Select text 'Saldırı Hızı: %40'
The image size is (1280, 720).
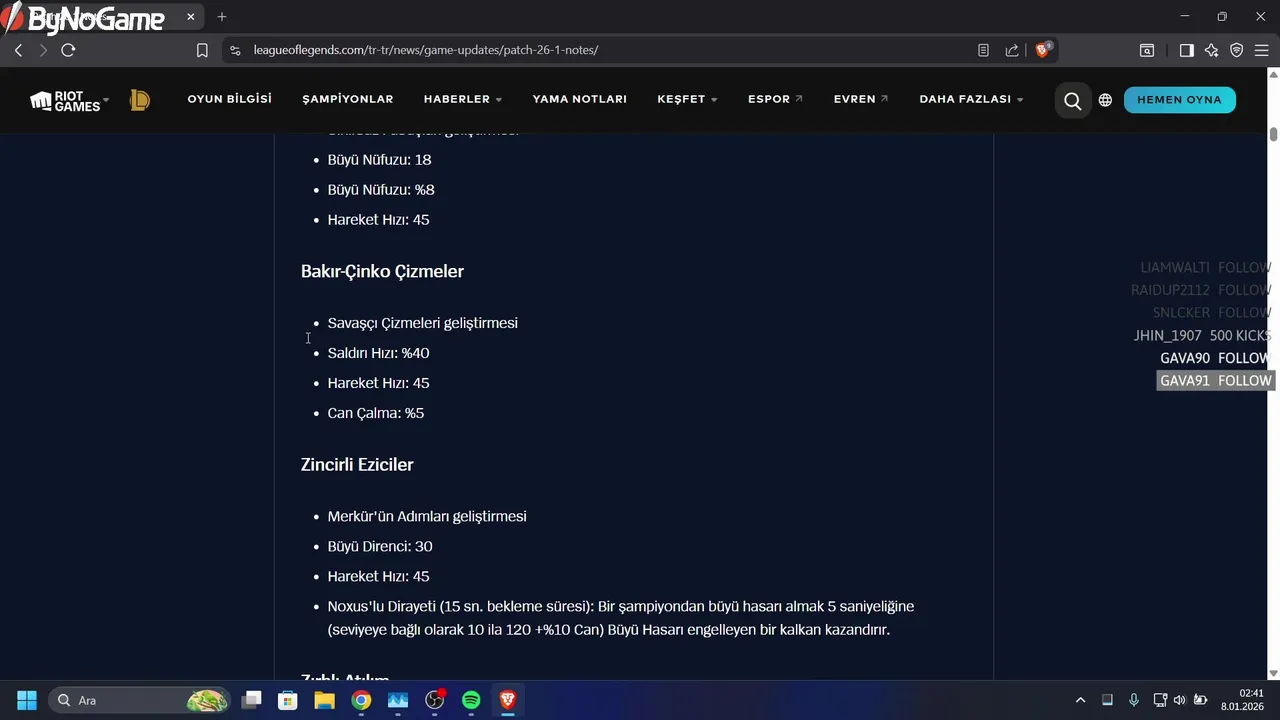(x=378, y=353)
